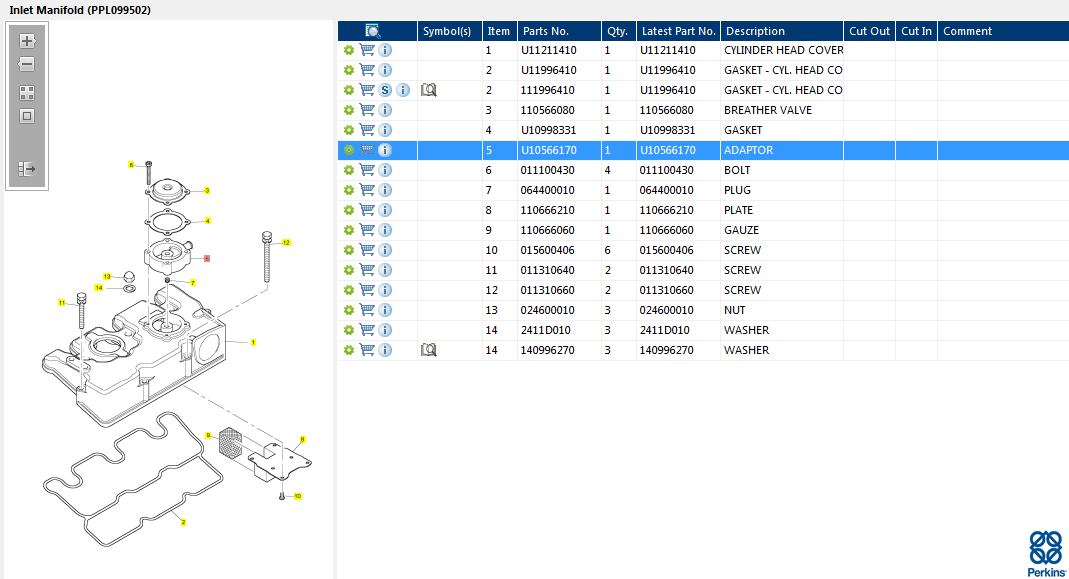Add BREATHER VALVE to cart
This screenshot has width=1069, height=579.
click(x=367, y=110)
